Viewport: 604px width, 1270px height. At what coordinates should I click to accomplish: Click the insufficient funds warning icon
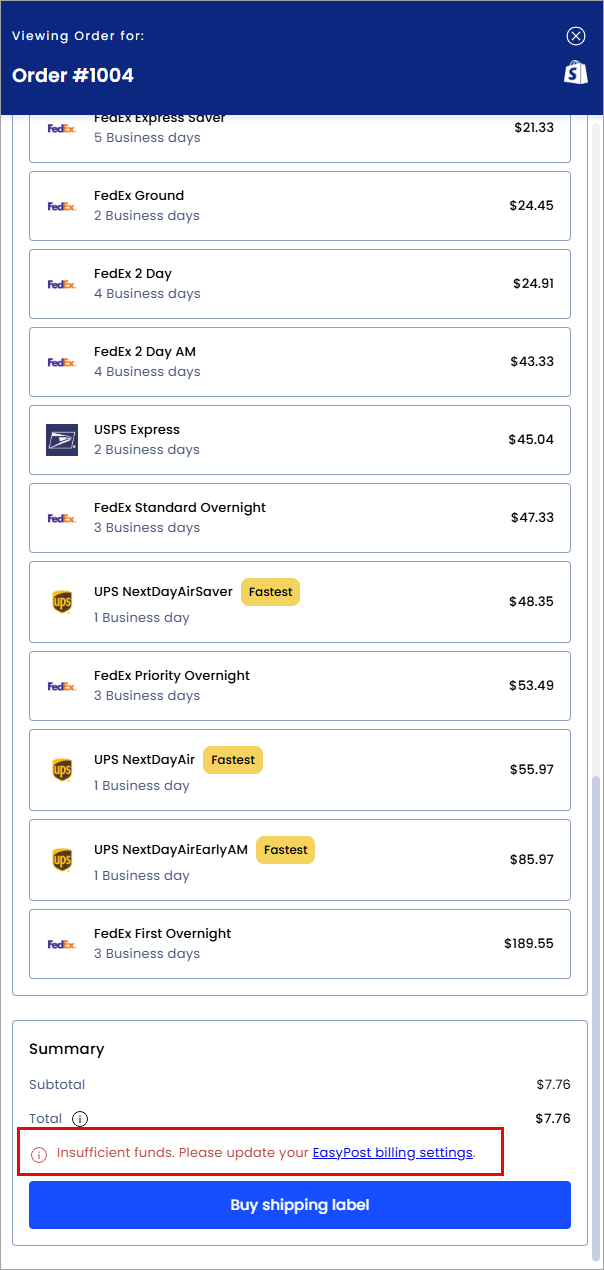click(40, 1154)
